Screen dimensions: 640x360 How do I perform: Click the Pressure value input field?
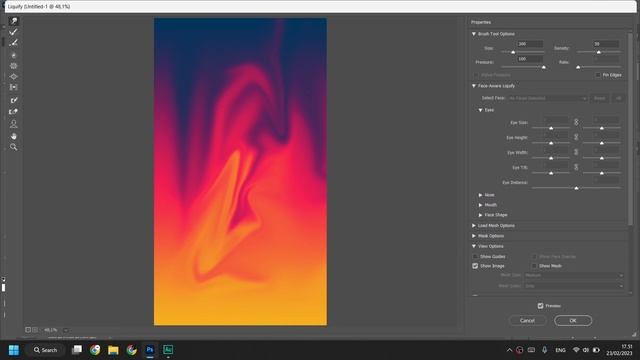click(x=530, y=59)
